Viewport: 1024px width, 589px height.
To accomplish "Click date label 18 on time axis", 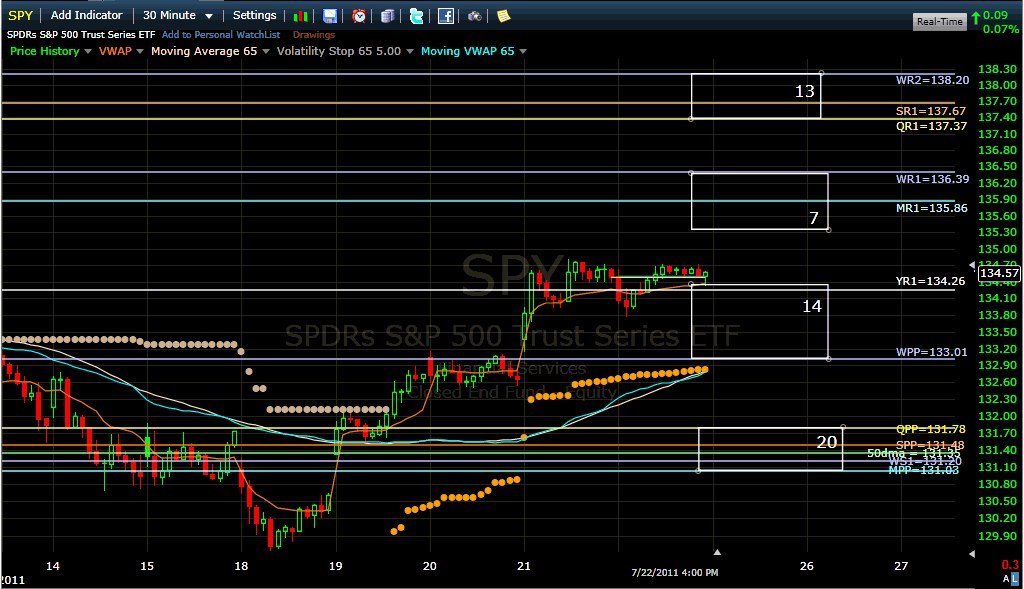I will [242, 566].
